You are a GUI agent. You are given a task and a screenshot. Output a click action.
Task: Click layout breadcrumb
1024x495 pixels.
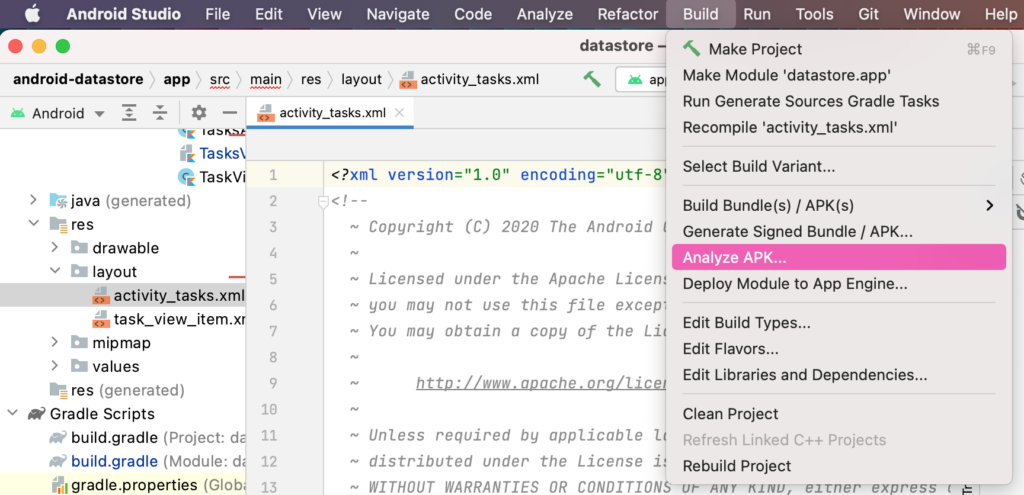point(361,80)
